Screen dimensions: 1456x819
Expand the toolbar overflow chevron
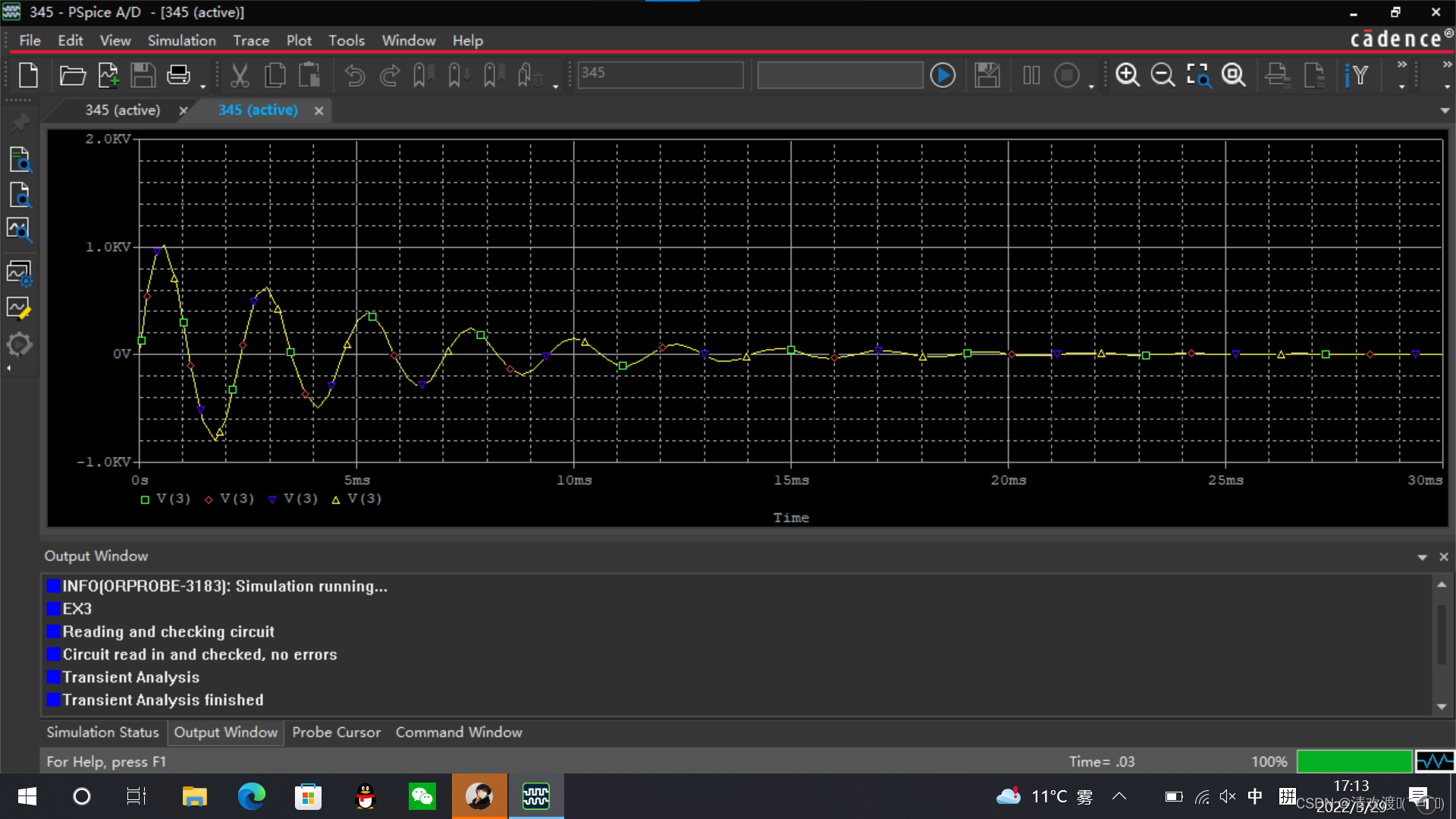pyautogui.click(x=1401, y=64)
